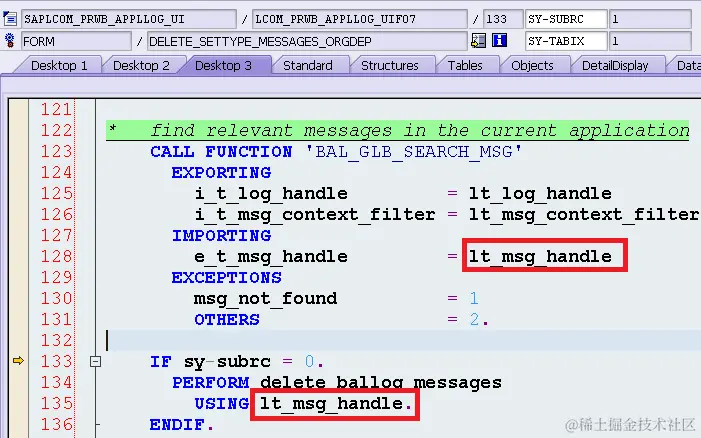Open the Objects tab
The height and width of the screenshot is (438, 701).
532,66
